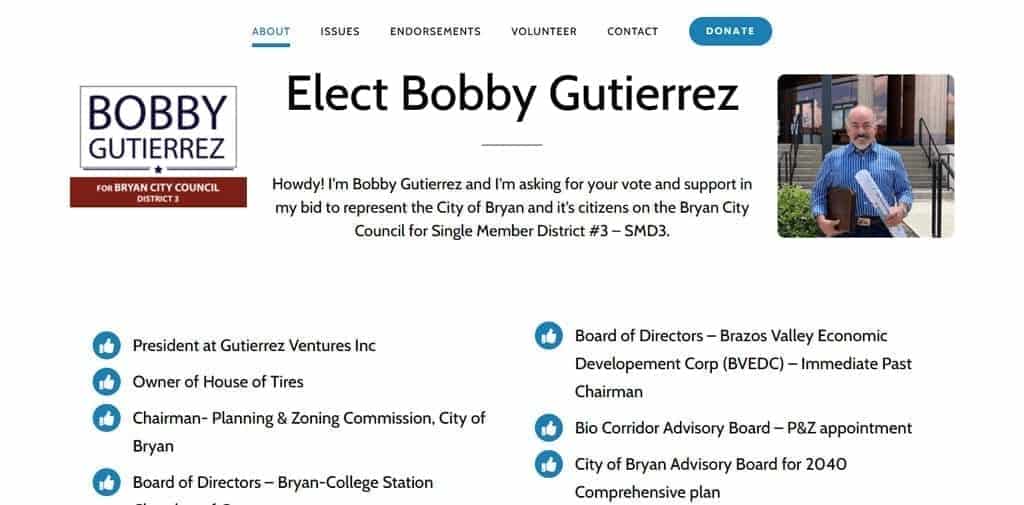
Task: Click the Bobby Gutierrez campaign logo
Action: point(158,129)
